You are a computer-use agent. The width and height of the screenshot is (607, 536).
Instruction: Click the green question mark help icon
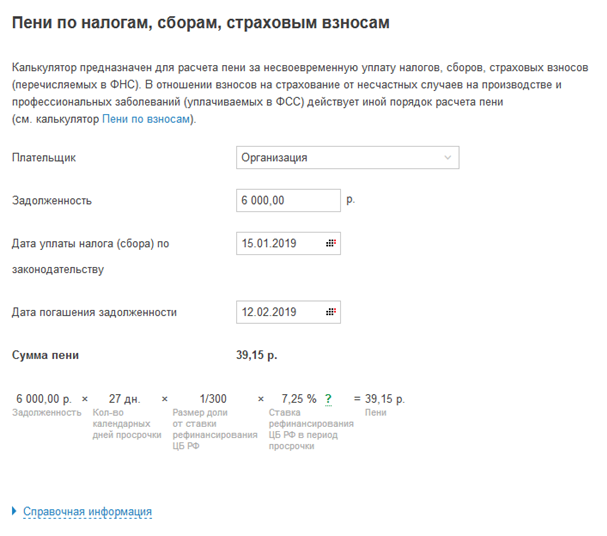point(328,399)
